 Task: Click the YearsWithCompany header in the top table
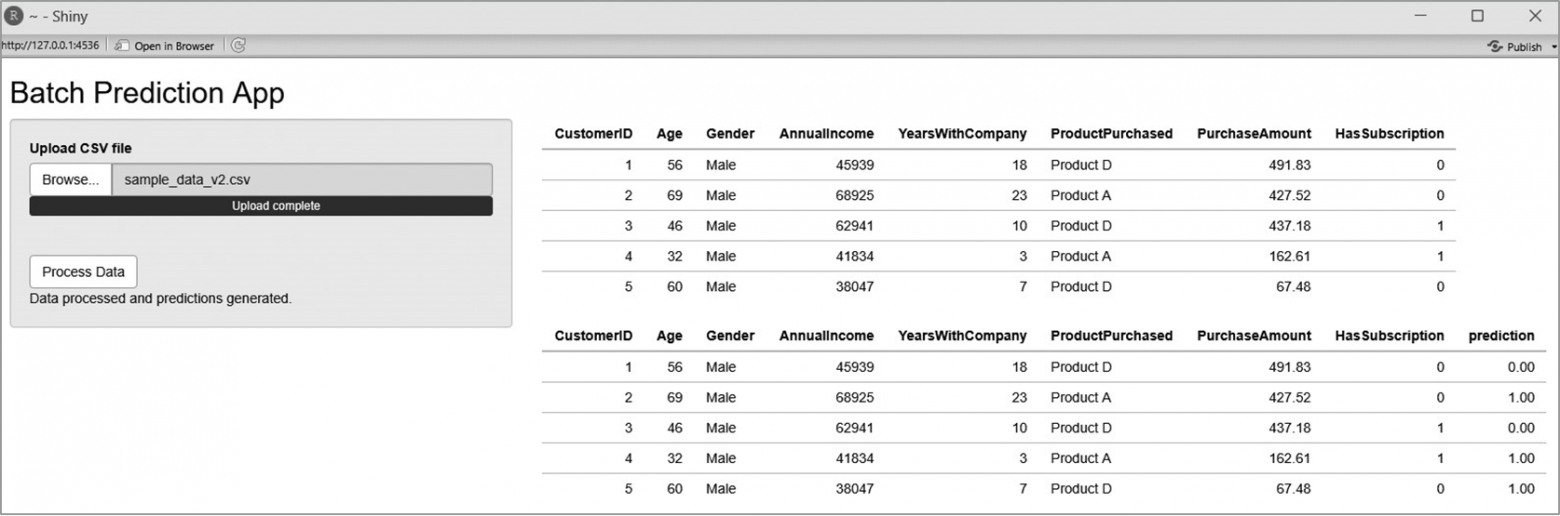(x=962, y=133)
